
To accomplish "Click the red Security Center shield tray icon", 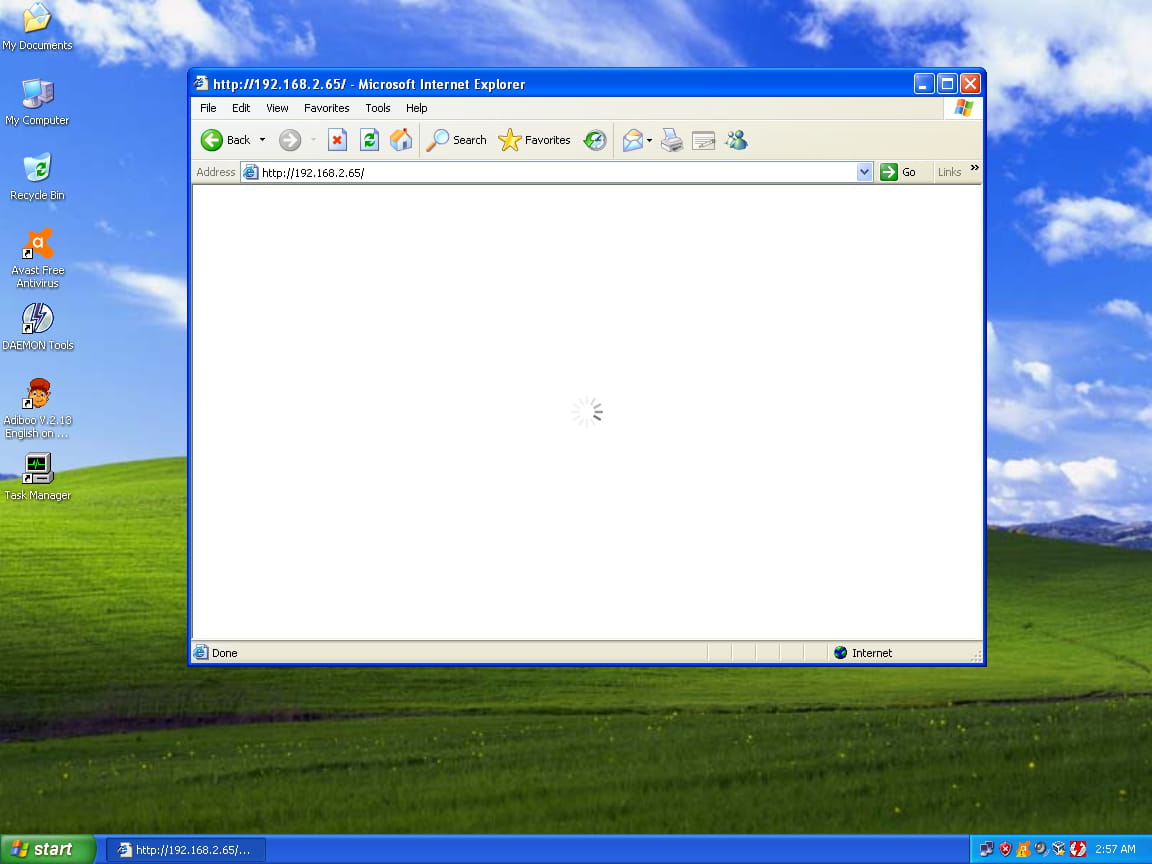I will 1005,849.
